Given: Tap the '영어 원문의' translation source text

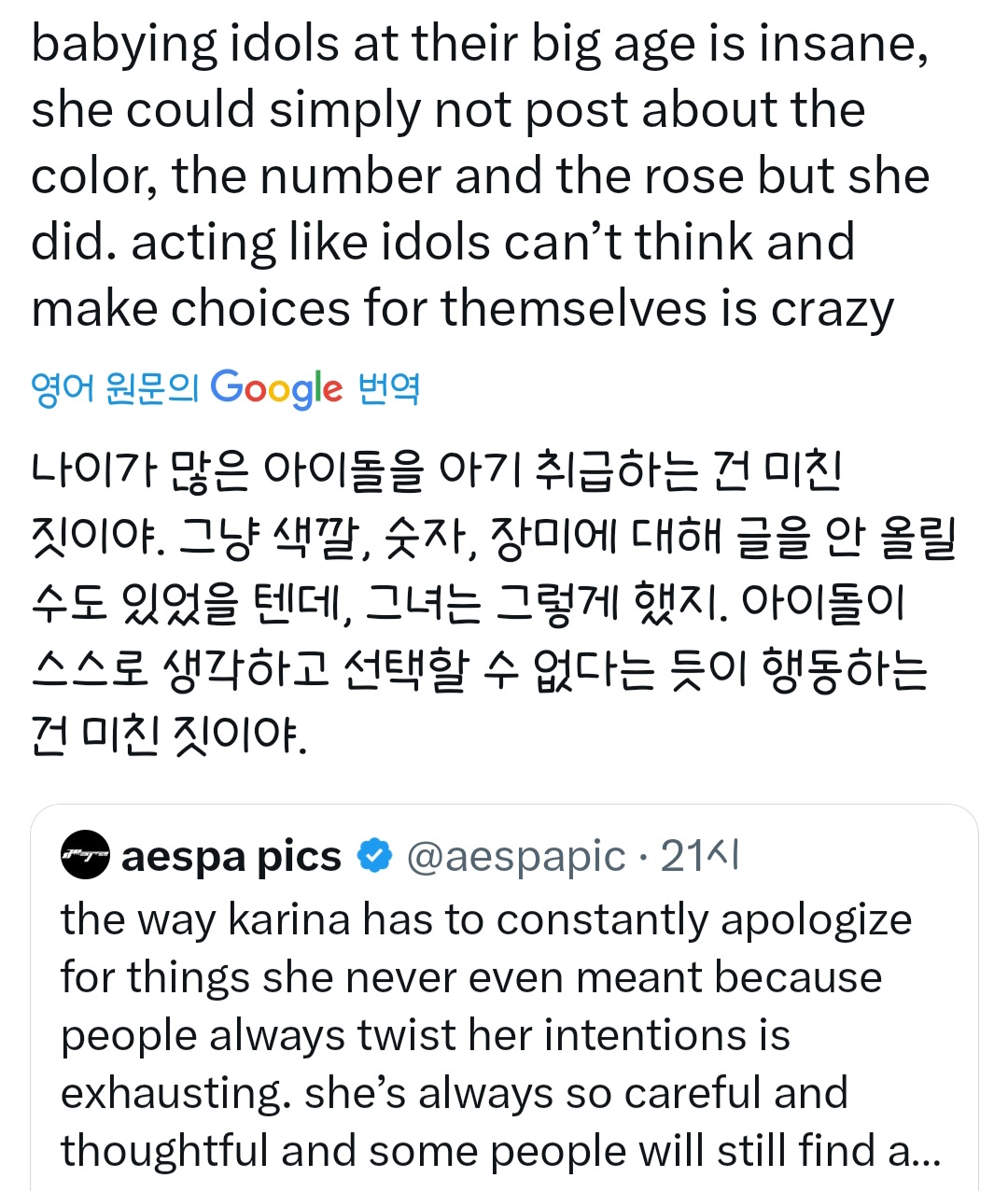Looking at the screenshot, I should click(x=115, y=388).
